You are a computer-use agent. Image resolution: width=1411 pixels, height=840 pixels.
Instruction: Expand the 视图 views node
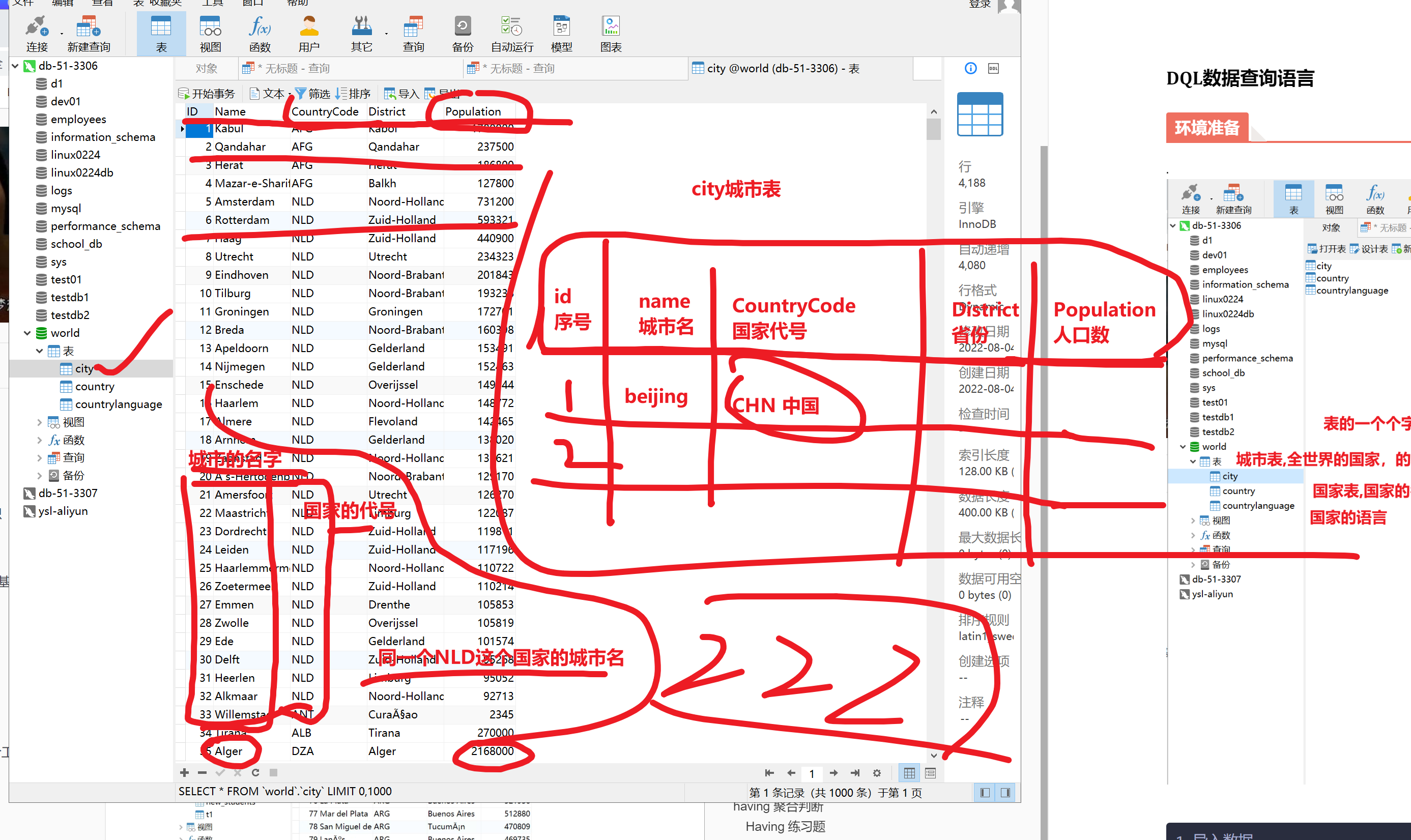(39, 422)
